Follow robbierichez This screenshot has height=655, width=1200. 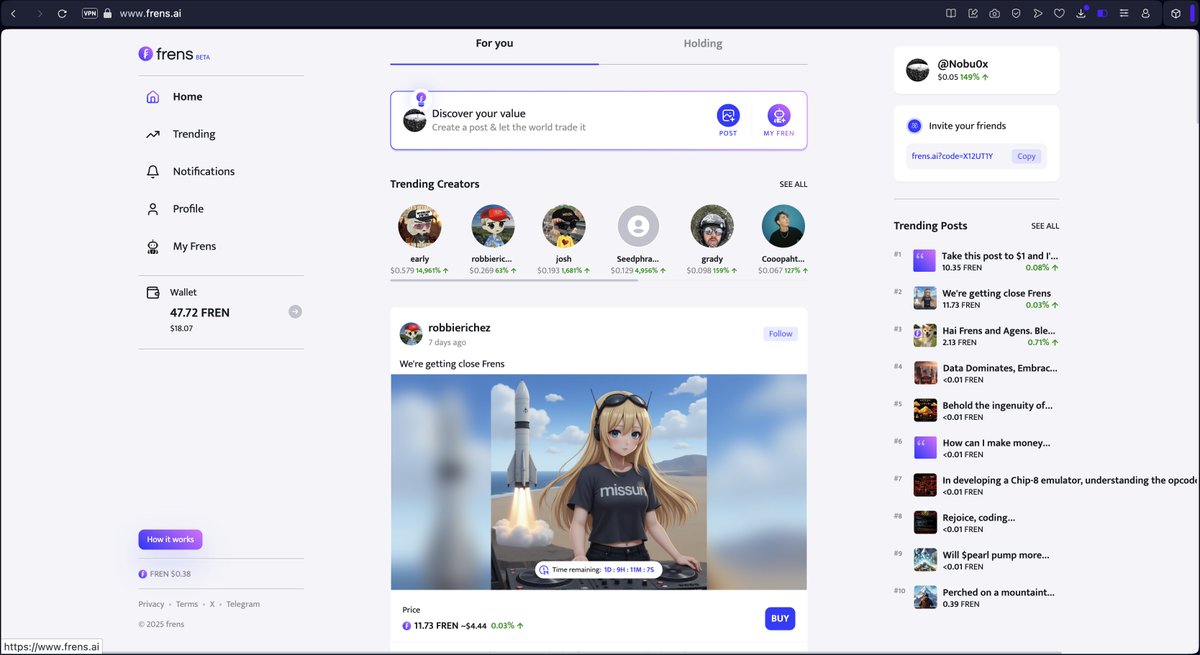click(780, 334)
